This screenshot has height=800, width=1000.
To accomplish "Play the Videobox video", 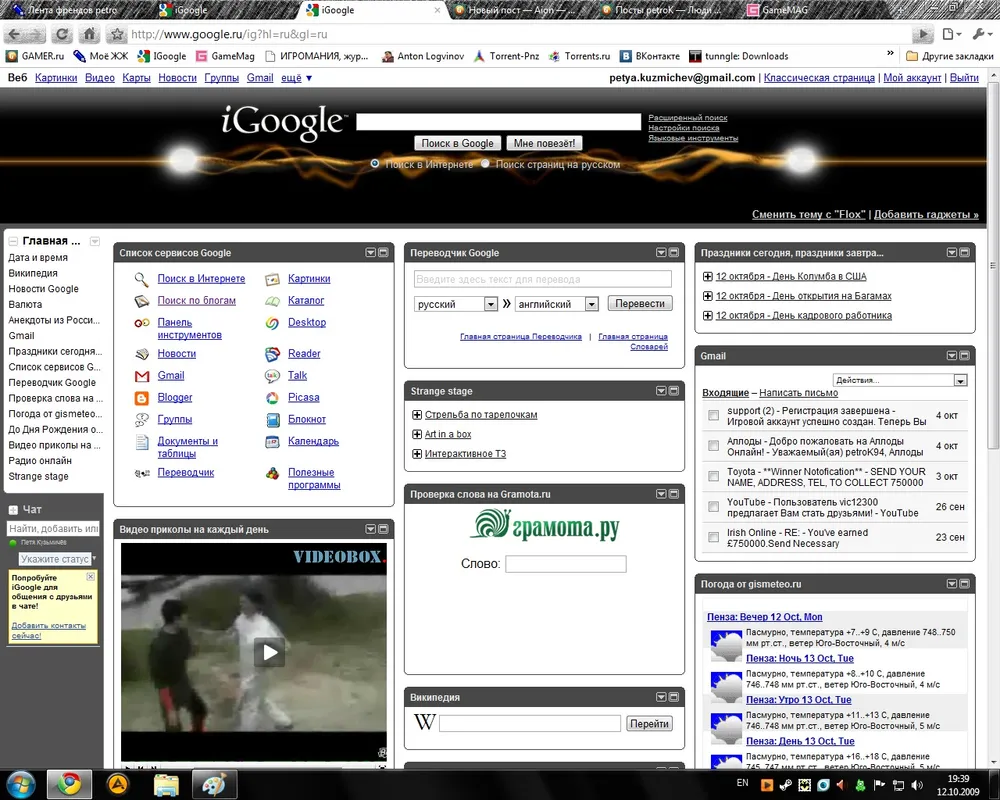I will click(270, 652).
